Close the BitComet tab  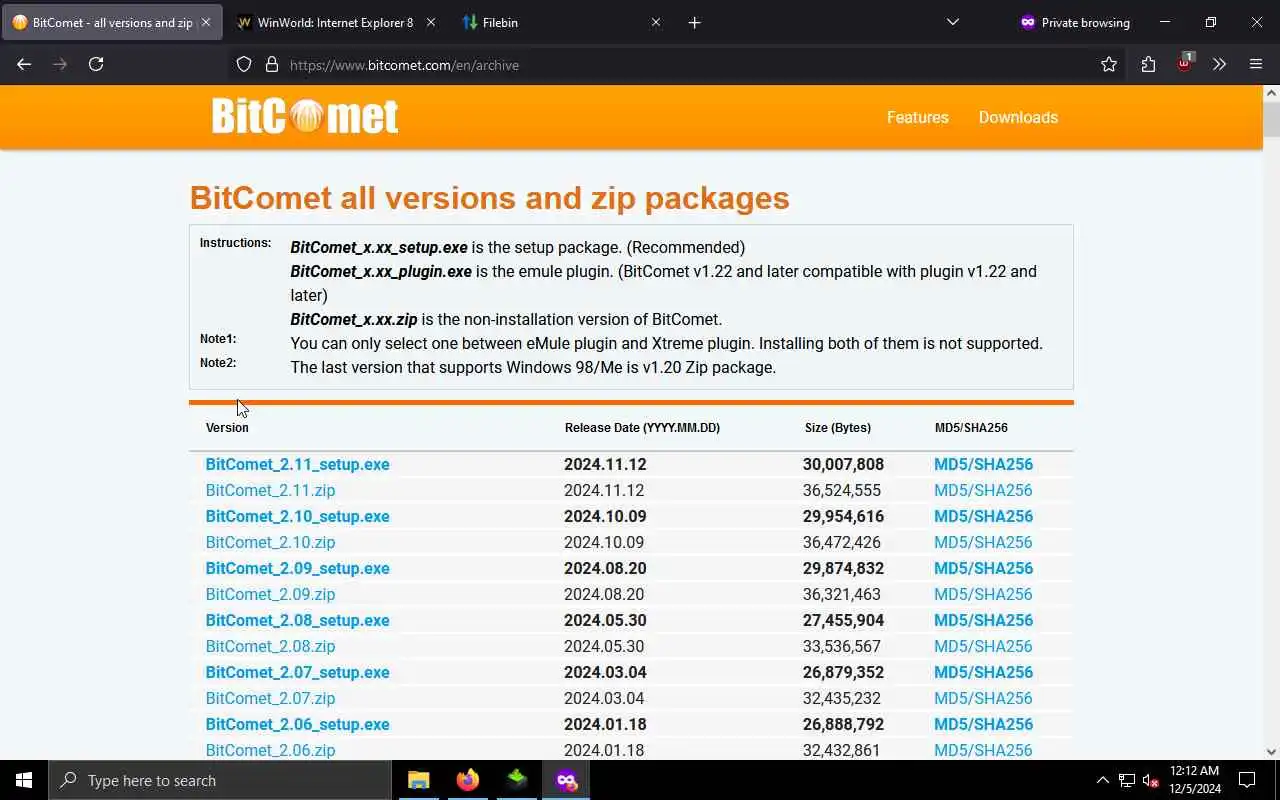207,22
